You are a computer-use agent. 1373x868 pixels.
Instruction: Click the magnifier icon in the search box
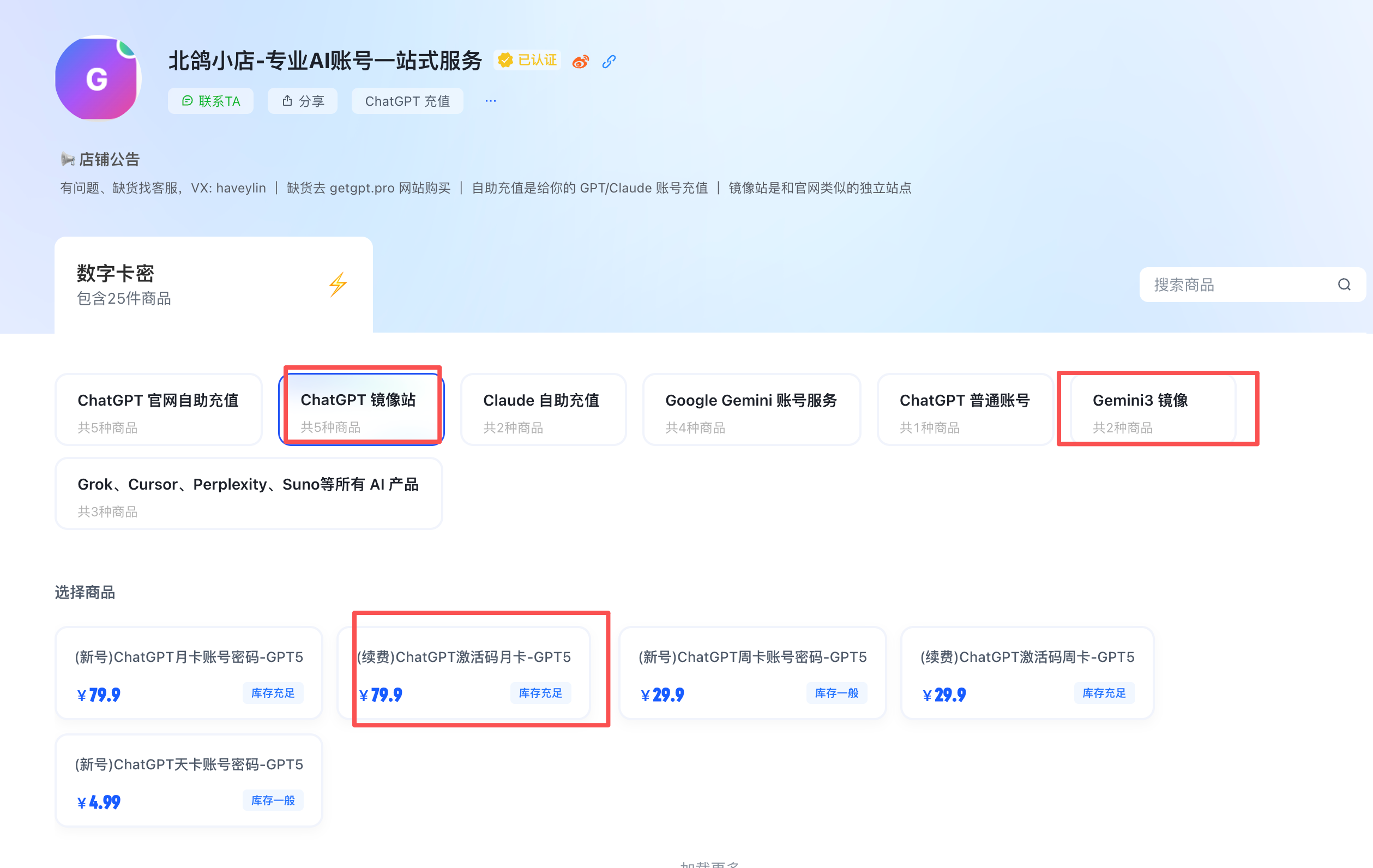pyautogui.click(x=1344, y=285)
